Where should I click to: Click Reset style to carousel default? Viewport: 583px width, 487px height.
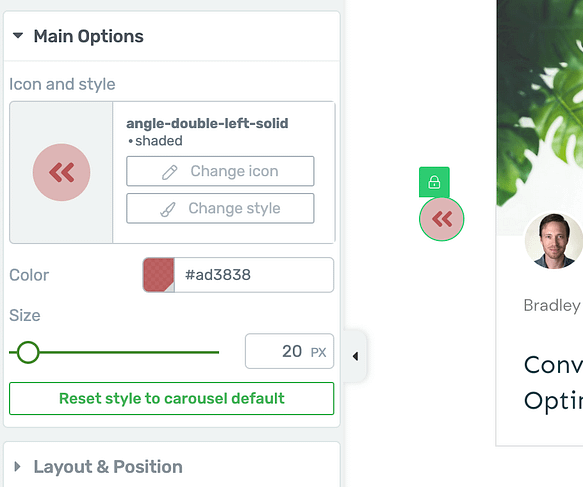point(171,399)
